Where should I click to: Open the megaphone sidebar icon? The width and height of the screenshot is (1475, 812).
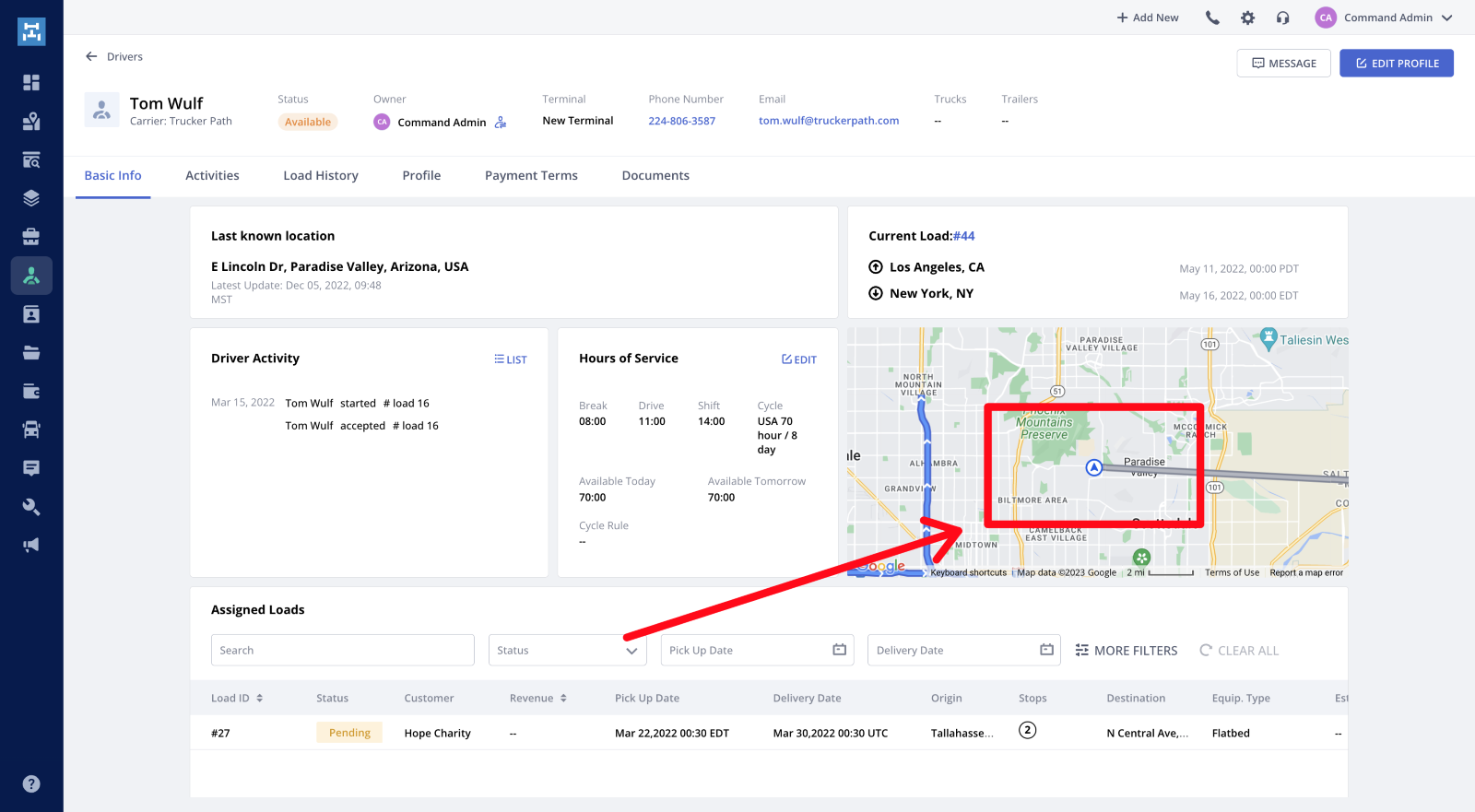(31, 545)
